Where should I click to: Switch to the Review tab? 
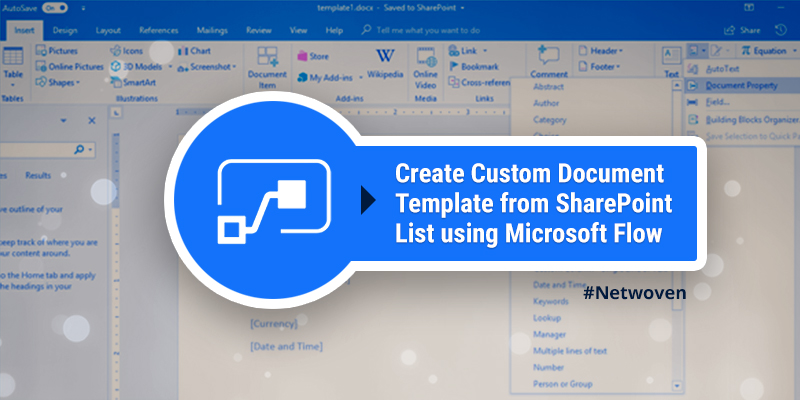(259, 31)
